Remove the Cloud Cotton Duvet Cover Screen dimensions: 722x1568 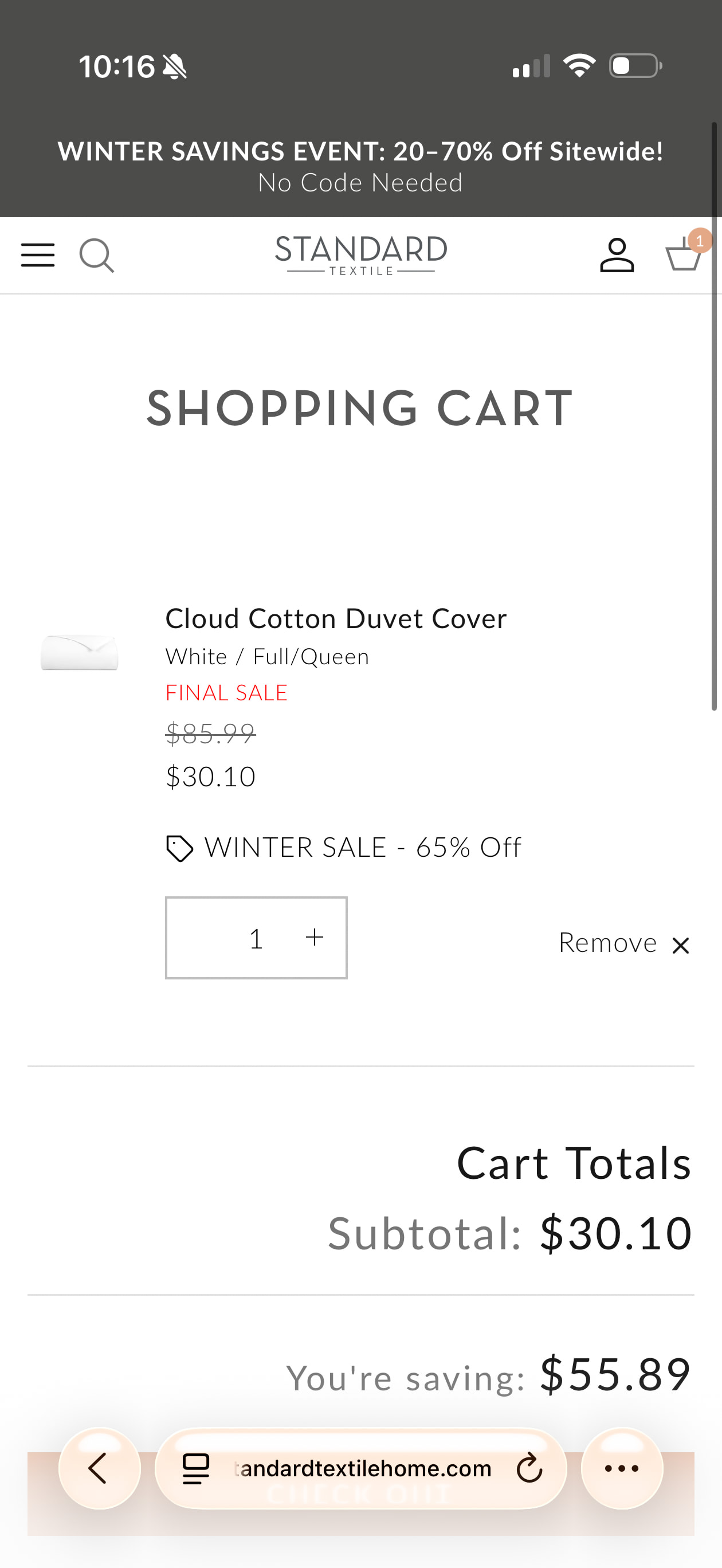[x=607, y=943]
